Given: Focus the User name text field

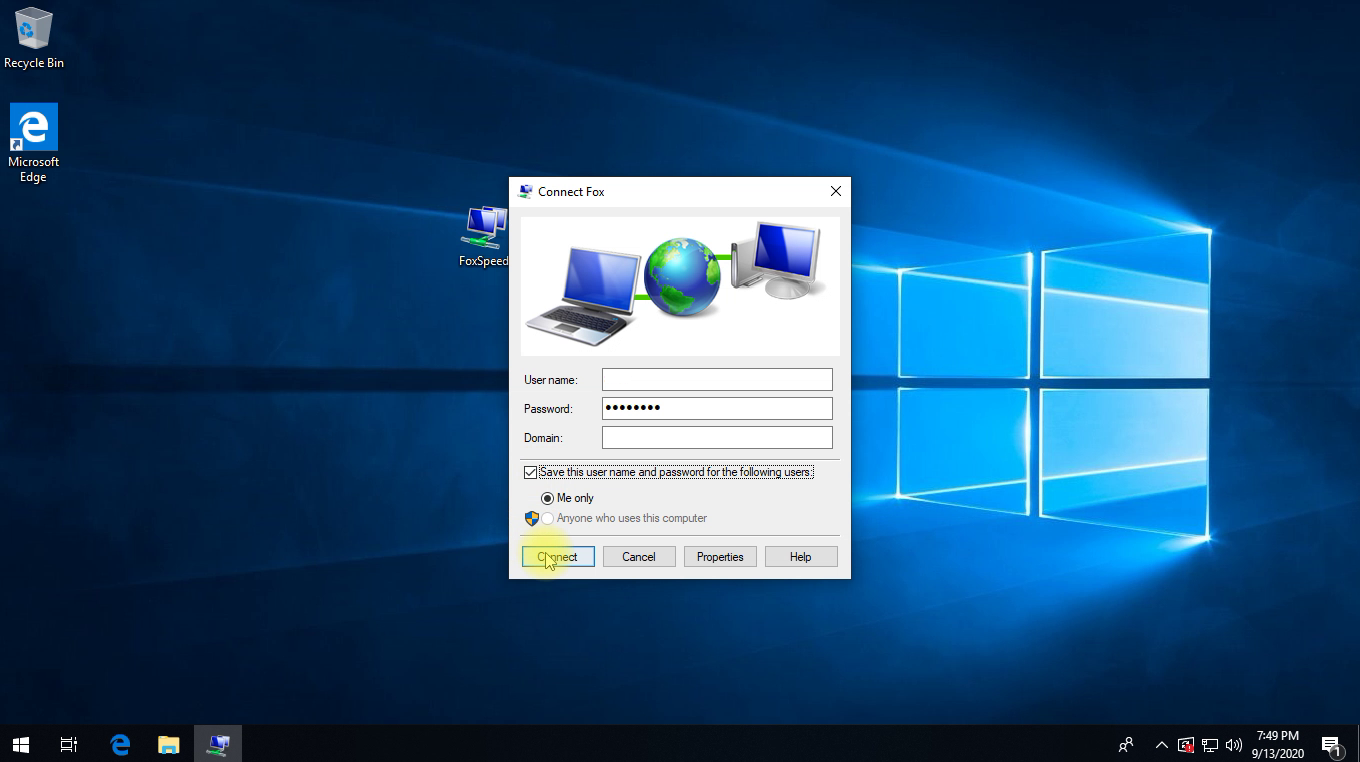Looking at the screenshot, I should (717, 380).
